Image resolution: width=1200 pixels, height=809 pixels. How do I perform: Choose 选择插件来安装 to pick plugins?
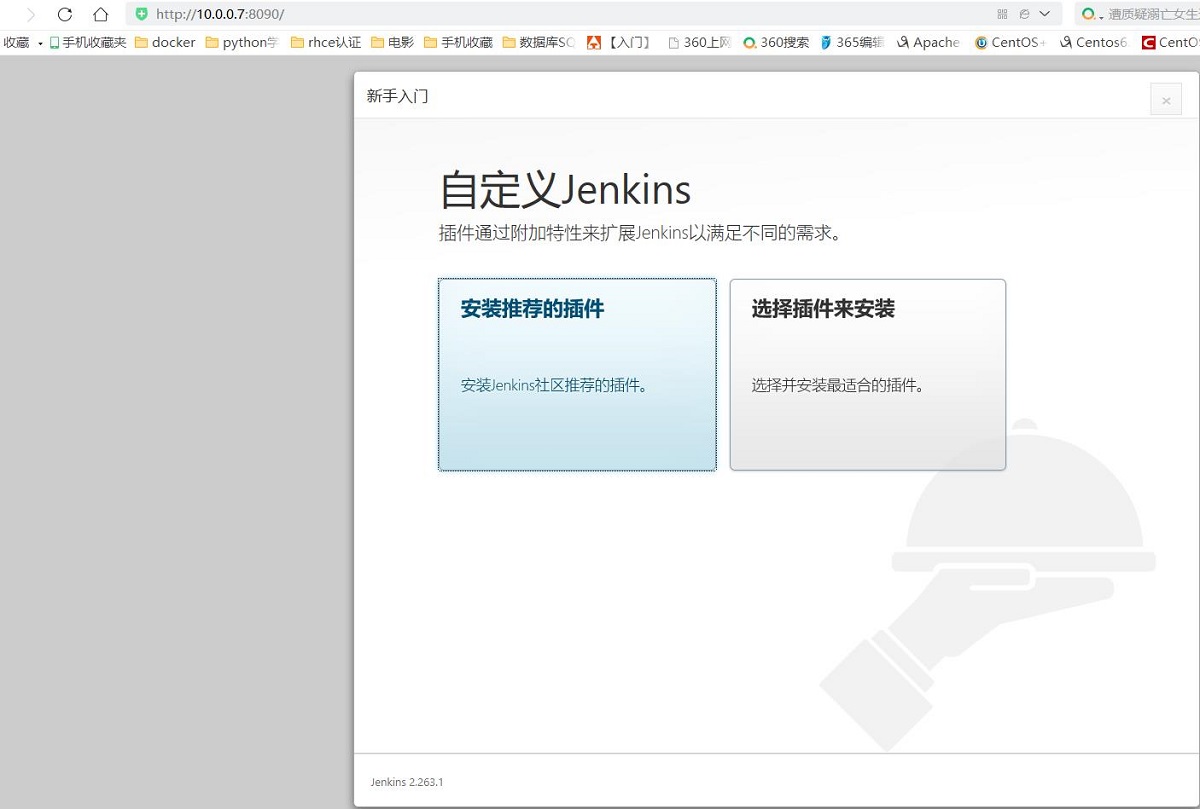[868, 374]
